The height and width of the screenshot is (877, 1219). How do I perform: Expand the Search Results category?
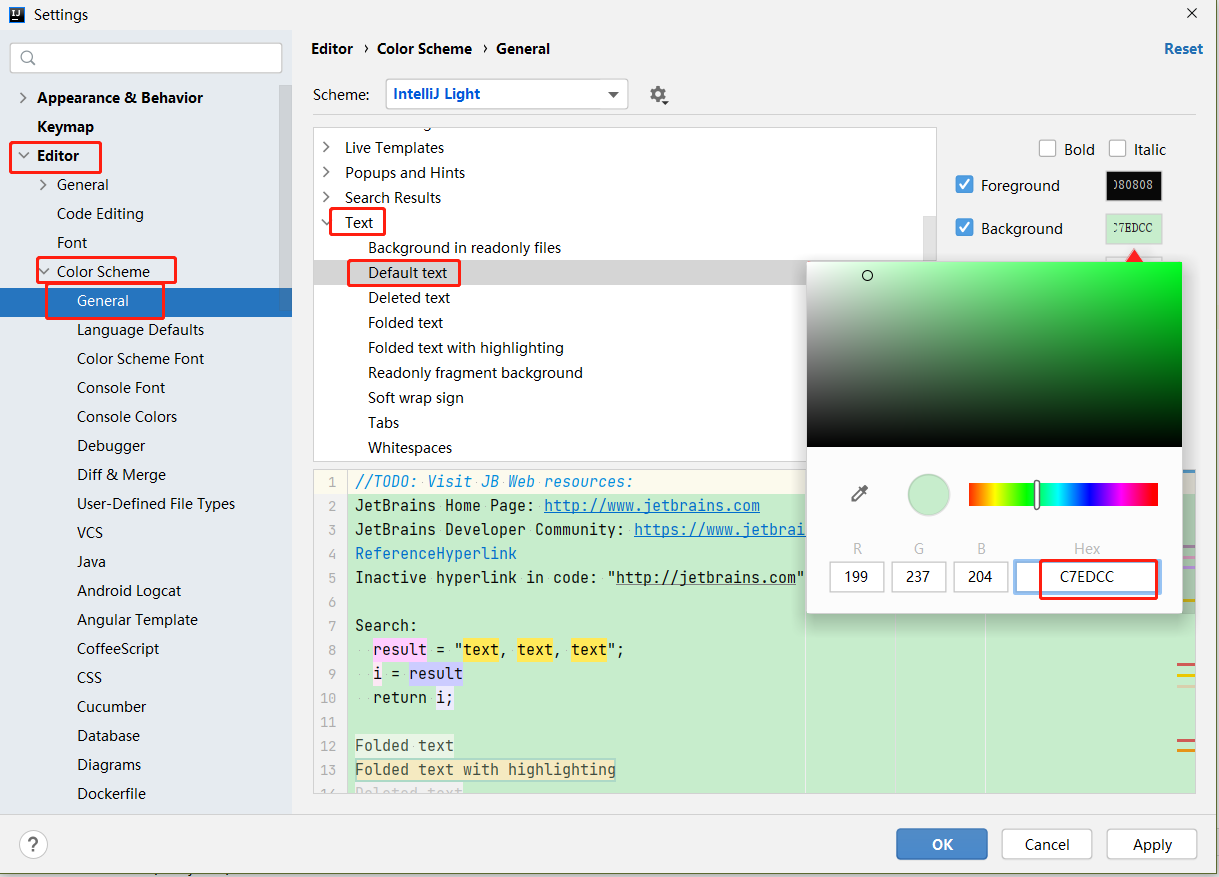pyautogui.click(x=326, y=198)
